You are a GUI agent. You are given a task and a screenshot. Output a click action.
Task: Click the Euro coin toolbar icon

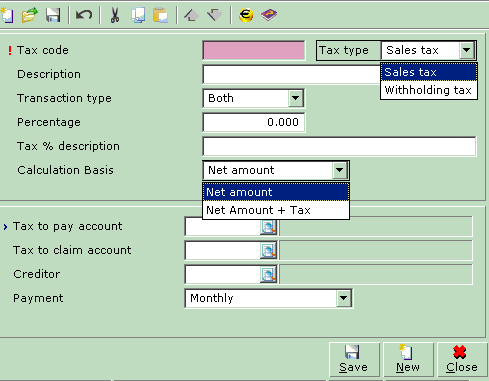(246, 15)
